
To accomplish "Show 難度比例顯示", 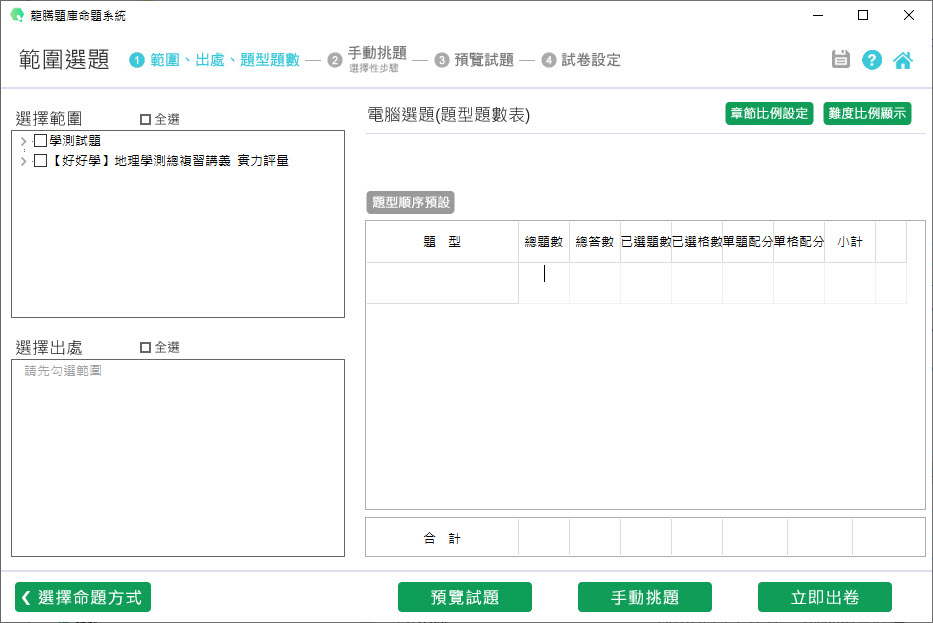I will [x=867, y=113].
